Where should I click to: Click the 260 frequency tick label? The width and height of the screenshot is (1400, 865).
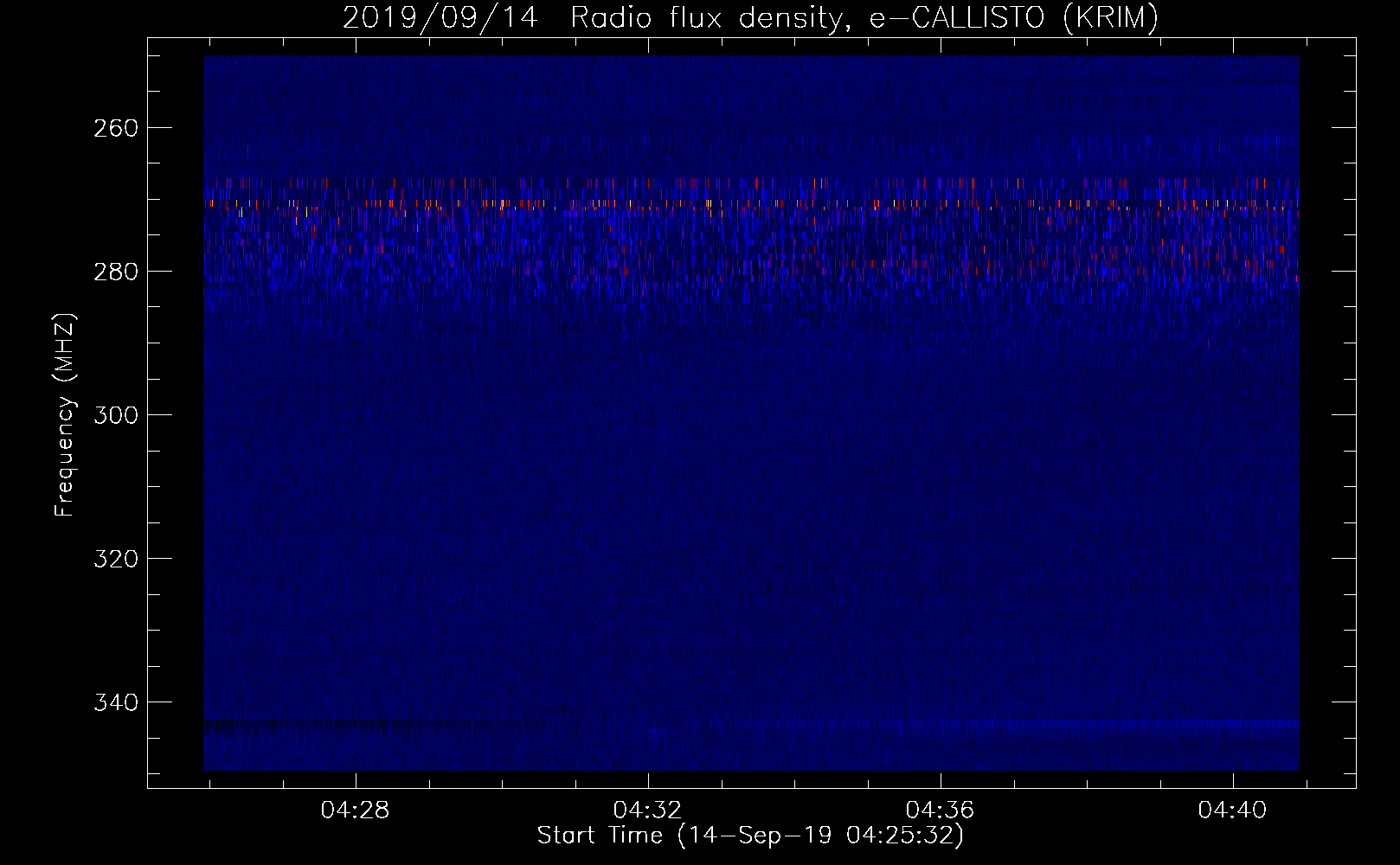(x=115, y=128)
